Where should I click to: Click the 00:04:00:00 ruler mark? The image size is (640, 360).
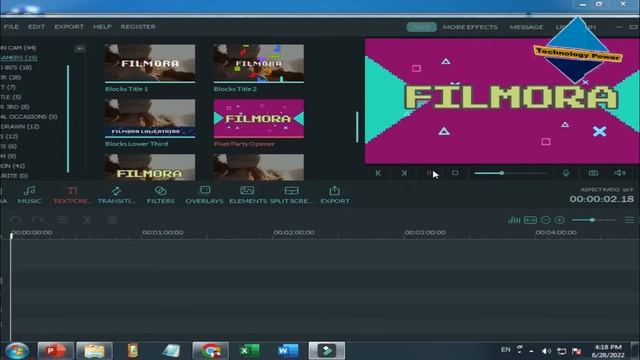pos(556,232)
